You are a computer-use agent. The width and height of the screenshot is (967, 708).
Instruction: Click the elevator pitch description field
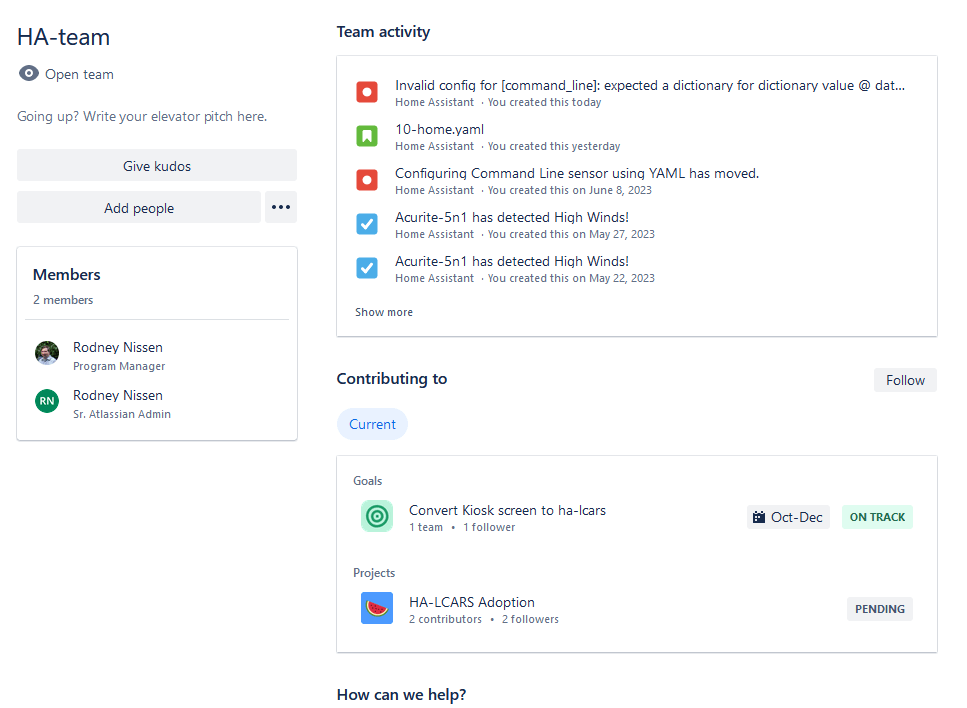point(142,116)
